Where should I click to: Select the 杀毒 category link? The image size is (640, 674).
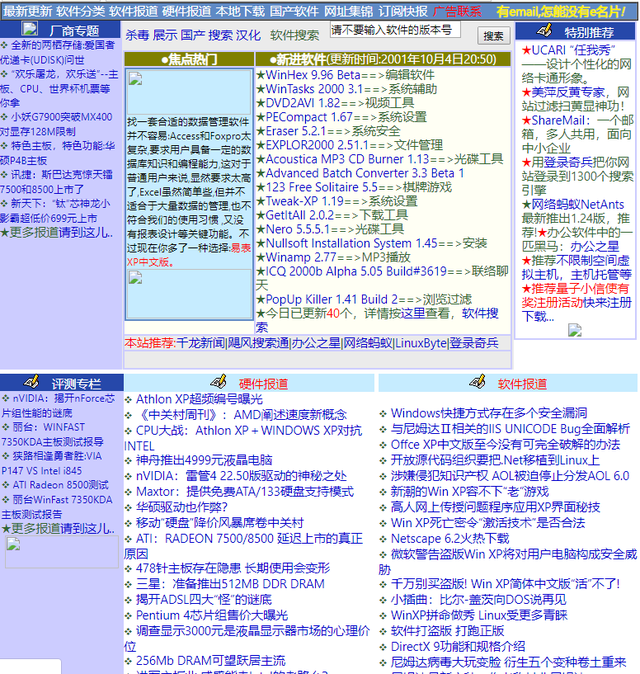tap(137, 35)
